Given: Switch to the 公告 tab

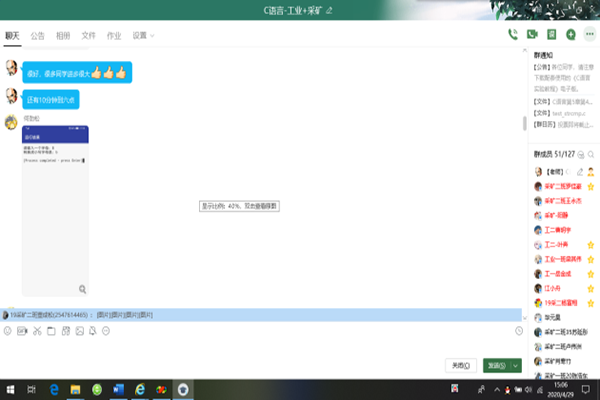Looking at the screenshot, I should click(38, 35).
